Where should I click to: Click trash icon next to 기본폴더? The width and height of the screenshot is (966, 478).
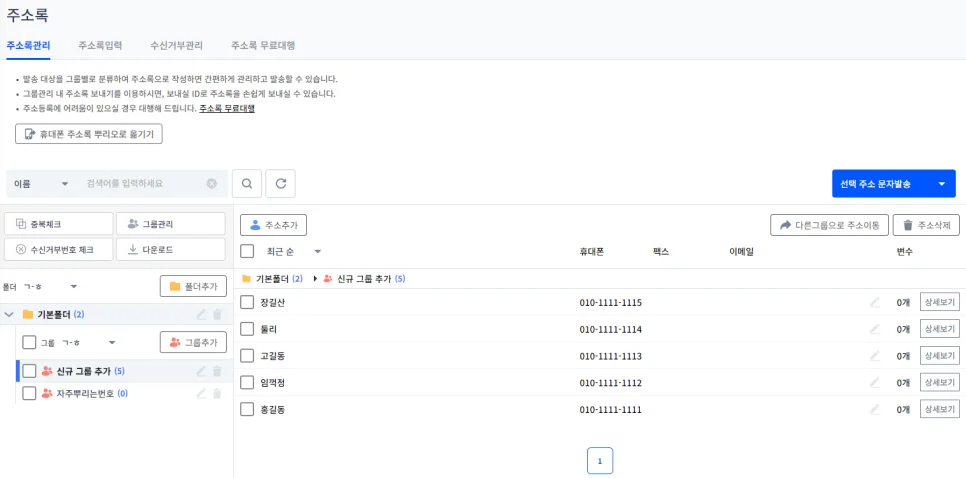[217, 315]
